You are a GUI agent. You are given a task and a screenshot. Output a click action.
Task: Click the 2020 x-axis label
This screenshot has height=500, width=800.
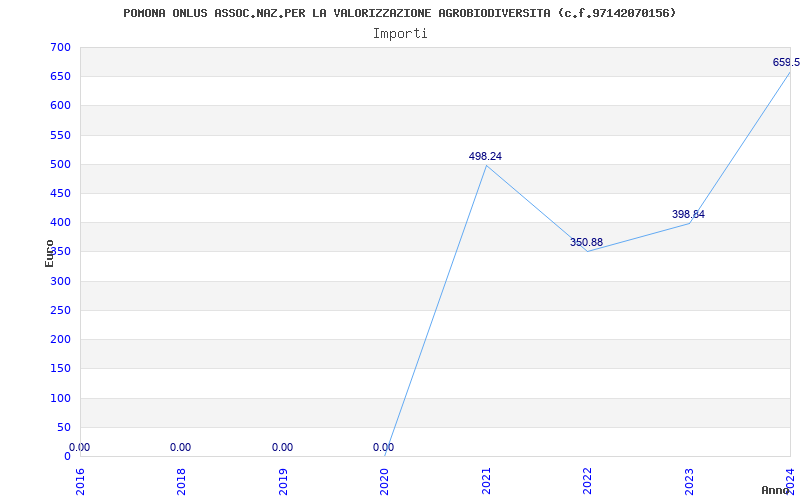pyautogui.click(x=385, y=482)
